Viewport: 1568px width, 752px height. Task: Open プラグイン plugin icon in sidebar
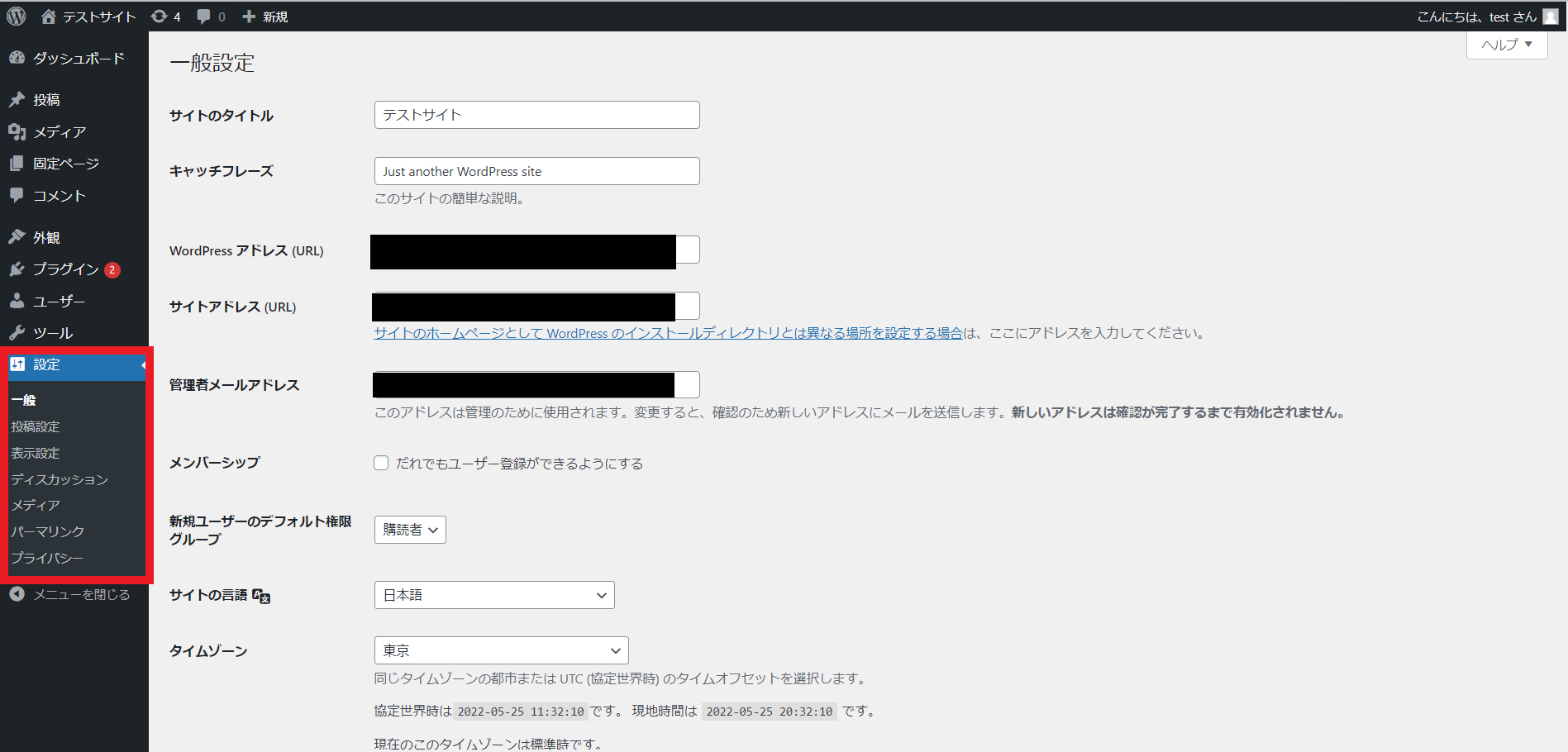click(17, 269)
